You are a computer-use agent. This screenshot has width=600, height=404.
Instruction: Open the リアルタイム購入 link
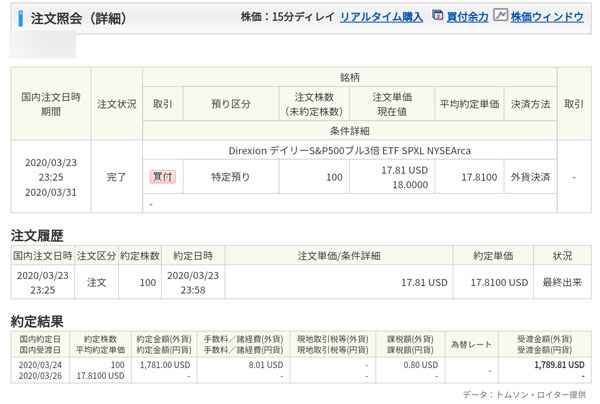point(379,17)
